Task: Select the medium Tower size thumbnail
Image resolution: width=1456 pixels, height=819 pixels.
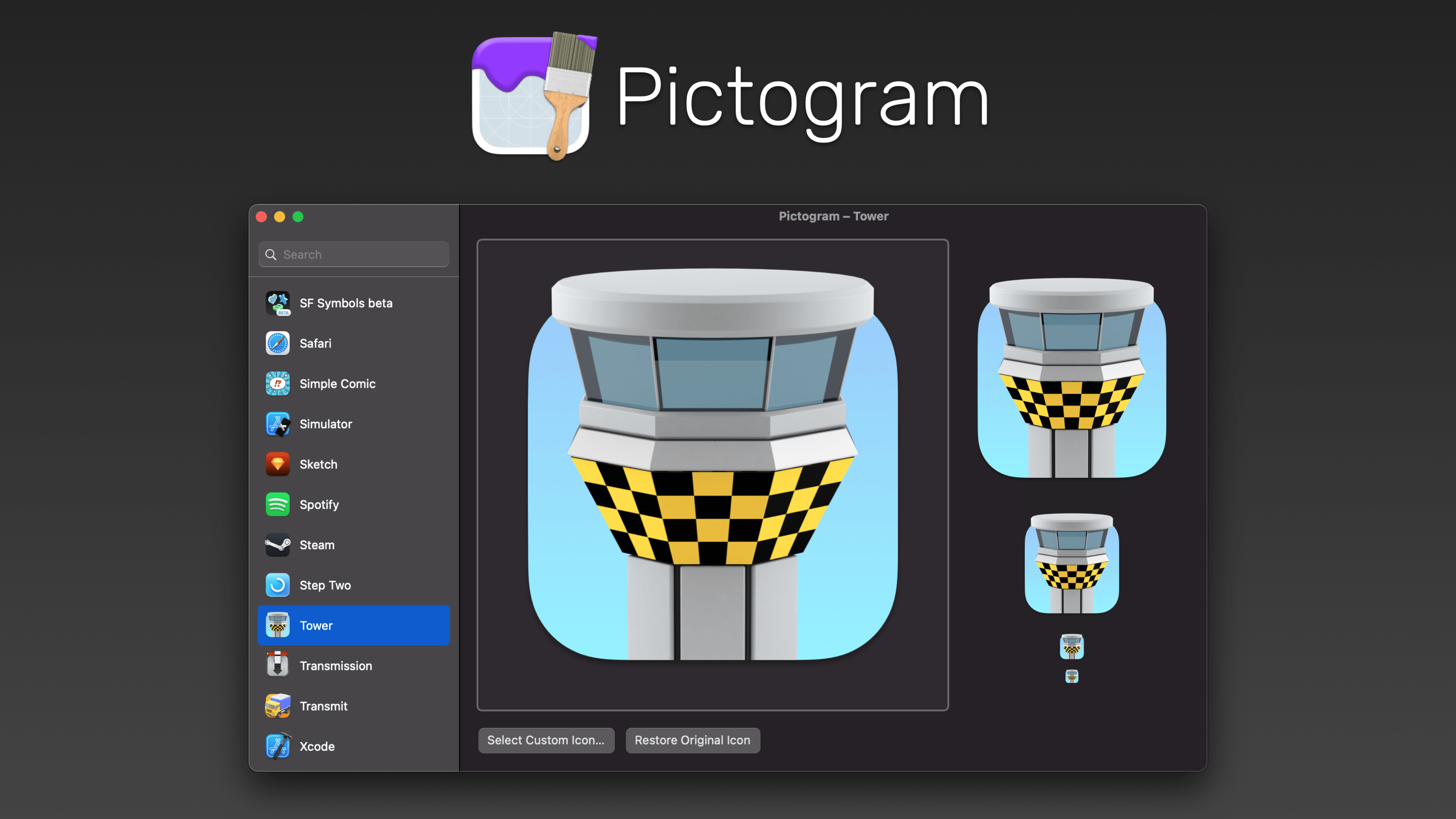Action: pyautogui.click(x=1072, y=563)
